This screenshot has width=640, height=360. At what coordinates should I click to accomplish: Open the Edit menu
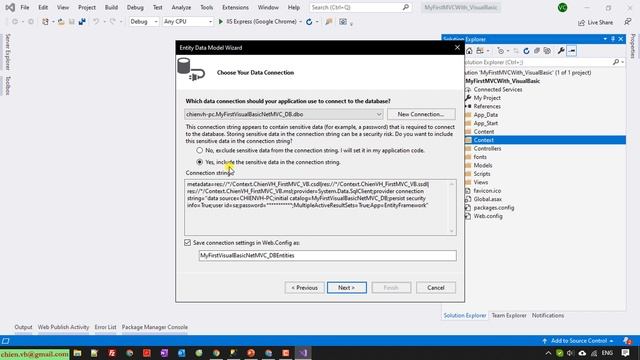point(43,7)
